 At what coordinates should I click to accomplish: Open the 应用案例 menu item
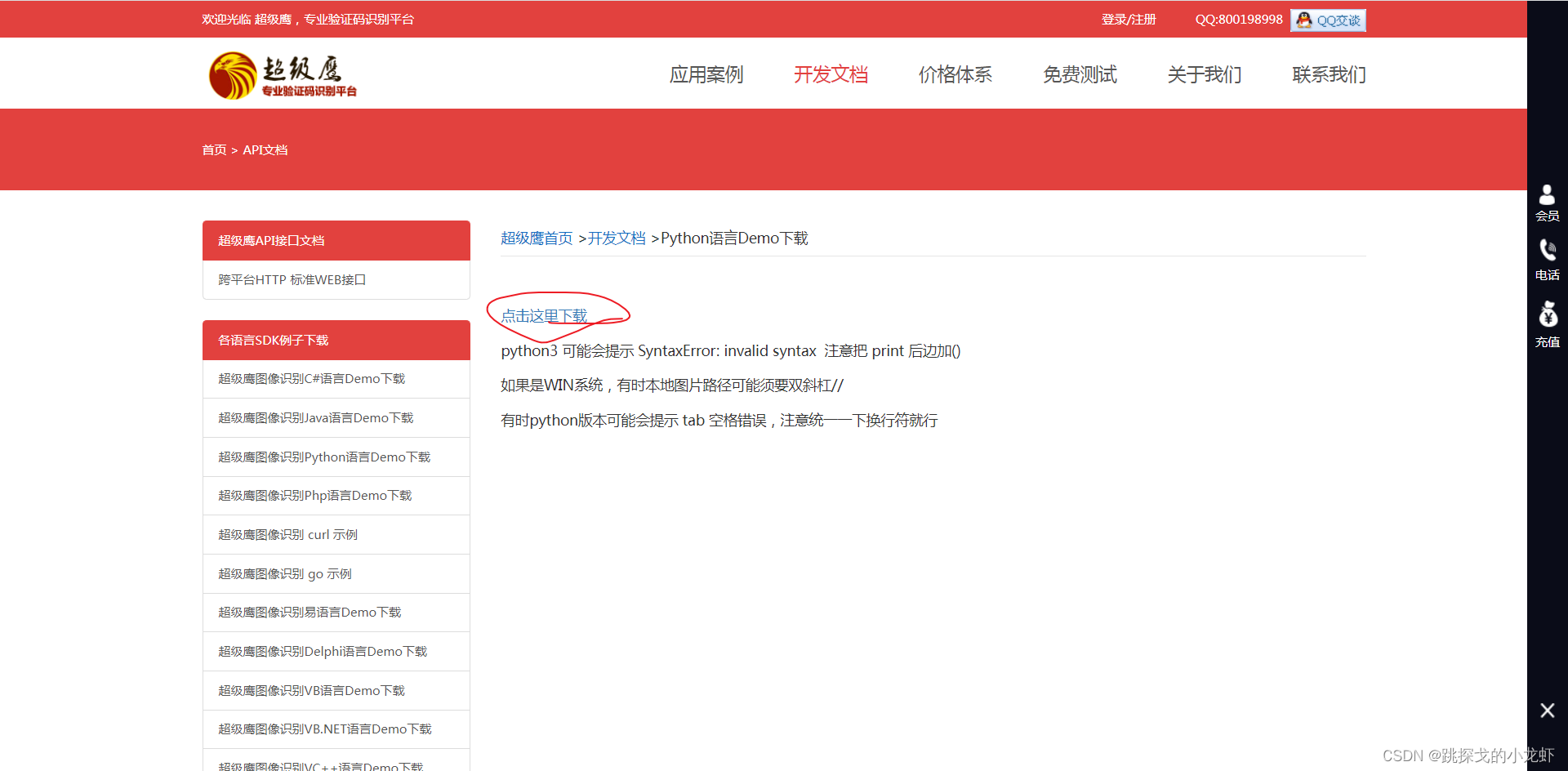tap(706, 74)
